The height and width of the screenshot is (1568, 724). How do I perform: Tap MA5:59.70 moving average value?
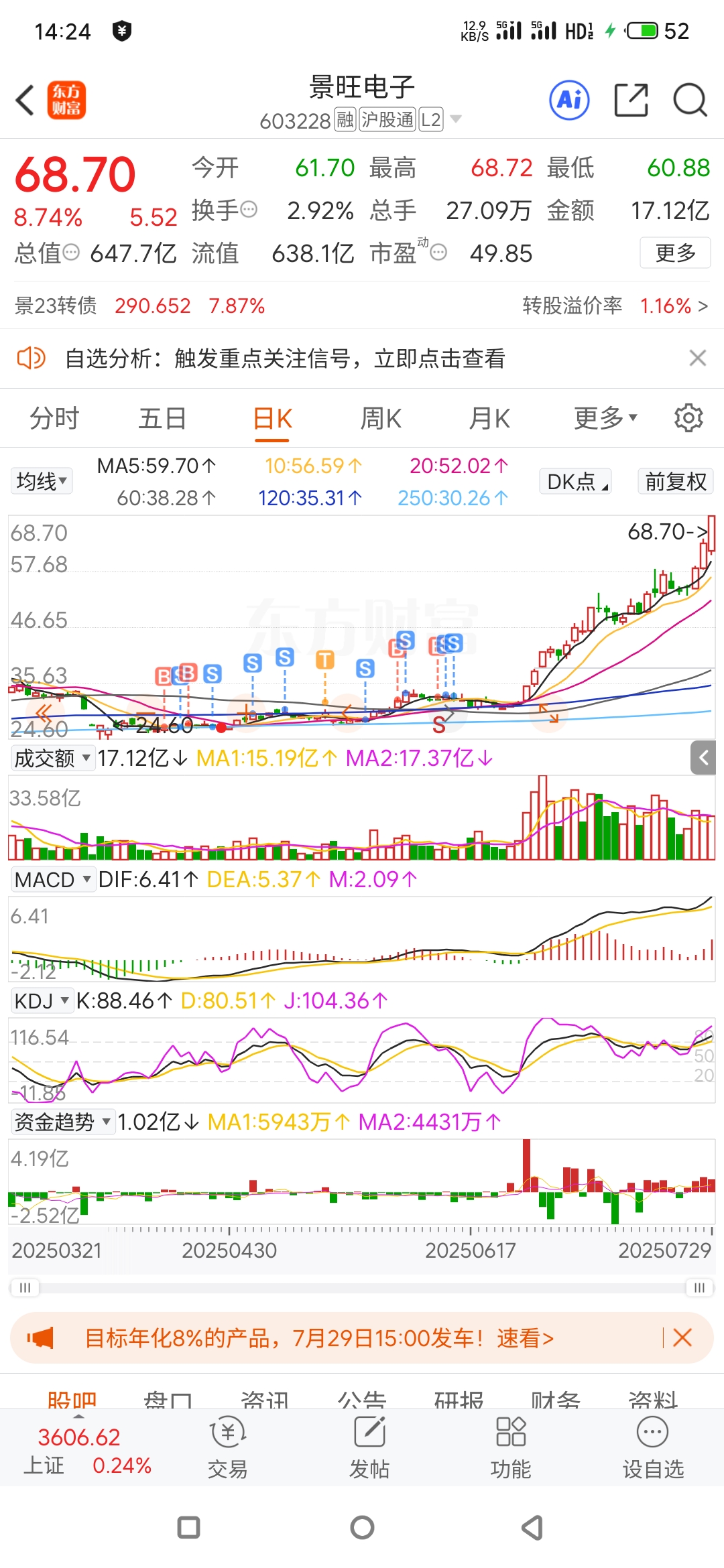pyautogui.click(x=156, y=466)
